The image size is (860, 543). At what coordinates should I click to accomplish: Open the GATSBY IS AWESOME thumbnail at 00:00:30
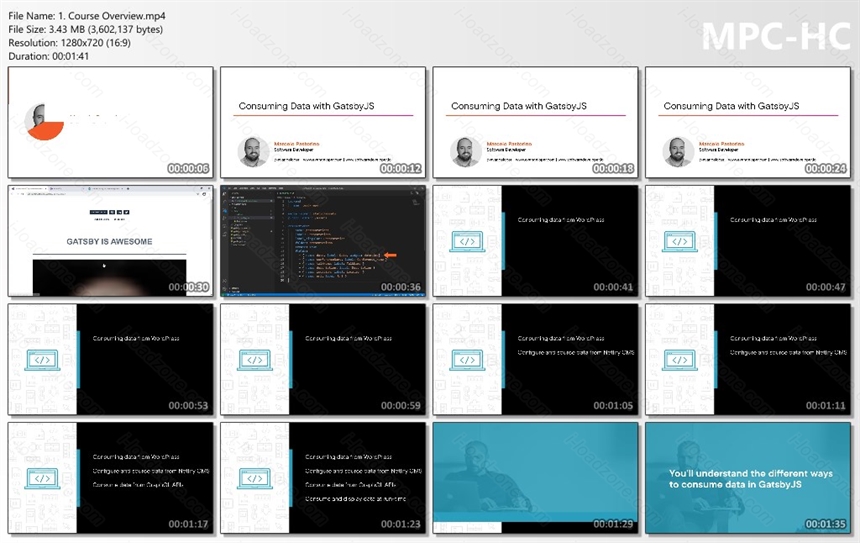click(110, 241)
